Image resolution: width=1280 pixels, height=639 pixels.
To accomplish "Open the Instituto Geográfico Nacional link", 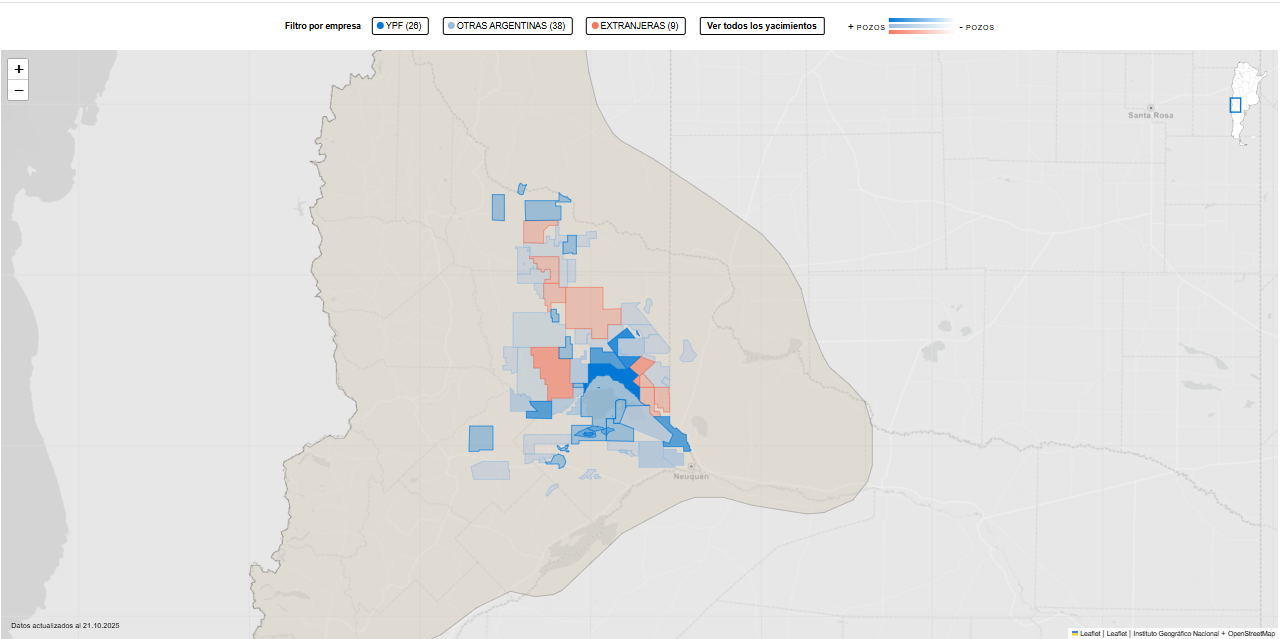I will point(1176,633).
